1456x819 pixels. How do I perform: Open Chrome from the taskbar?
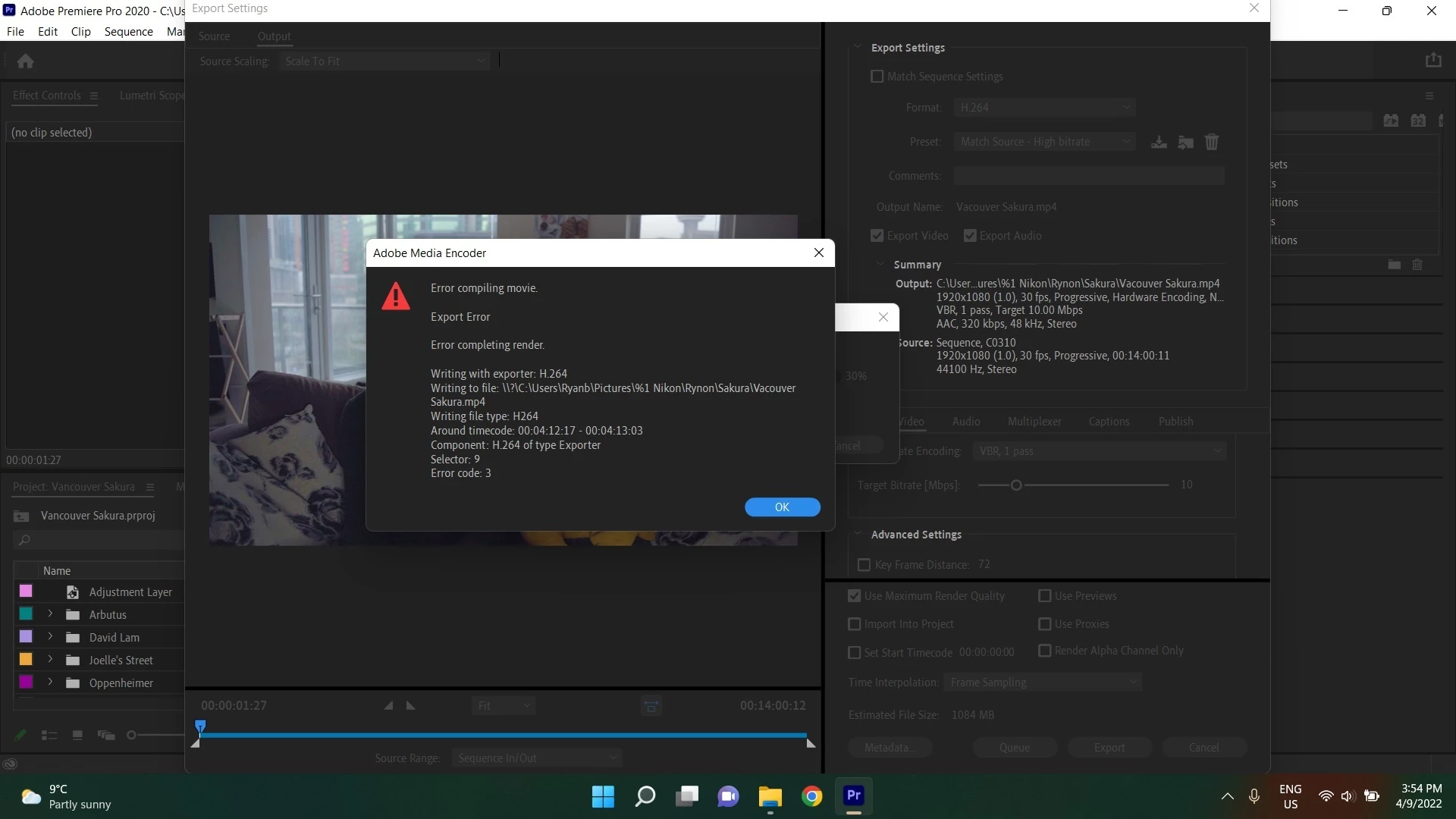coord(811,796)
